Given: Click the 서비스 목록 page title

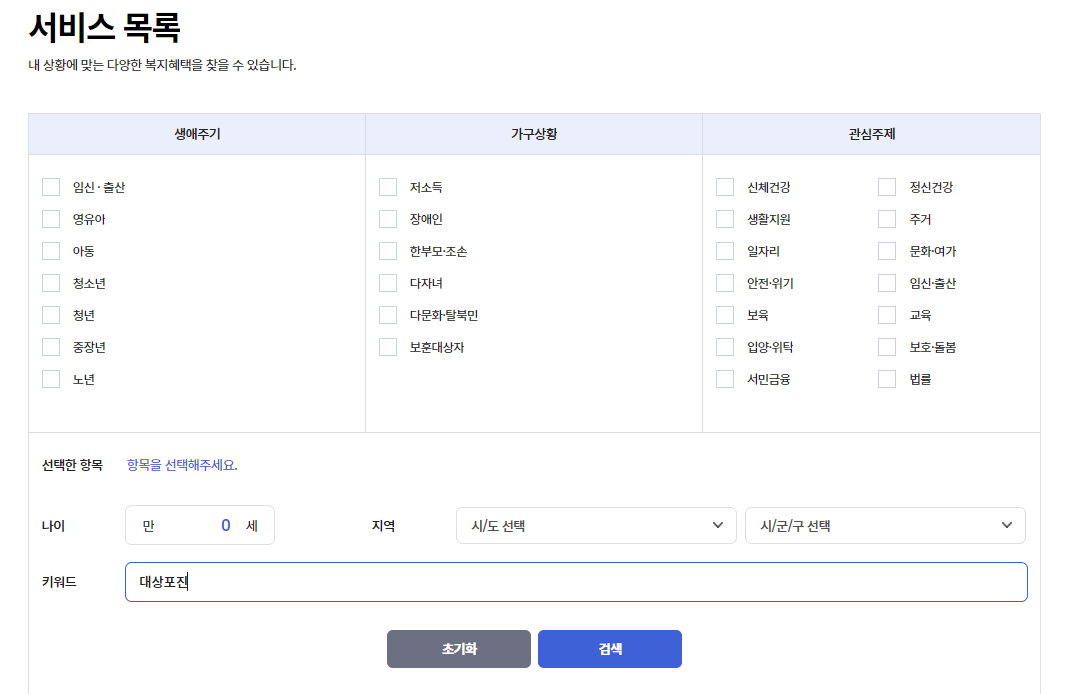Looking at the screenshot, I should (x=105, y=27).
